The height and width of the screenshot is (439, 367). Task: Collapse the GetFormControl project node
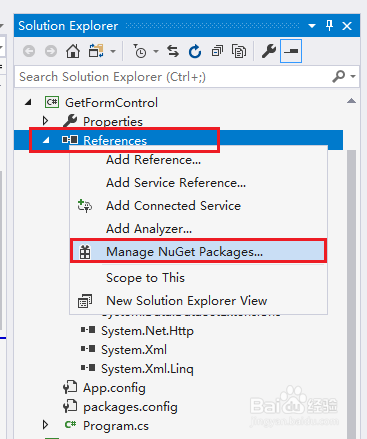(29, 102)
